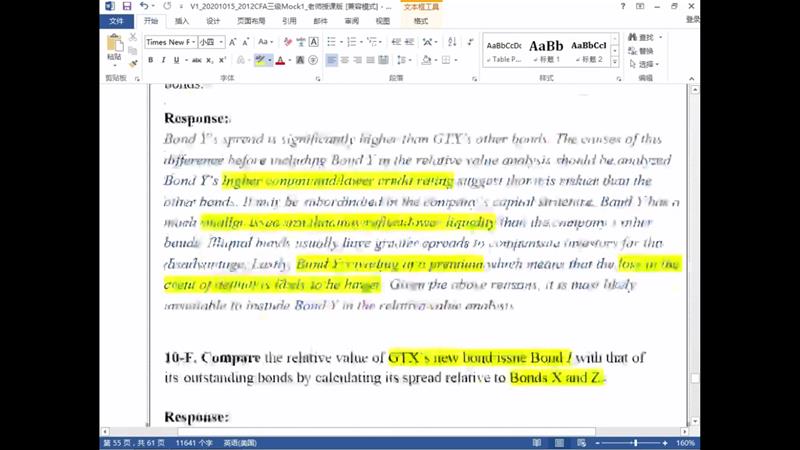Screen dimensions: 800x450
Task: Switch to the 插入 (Insert) tab
Action: 181,20
